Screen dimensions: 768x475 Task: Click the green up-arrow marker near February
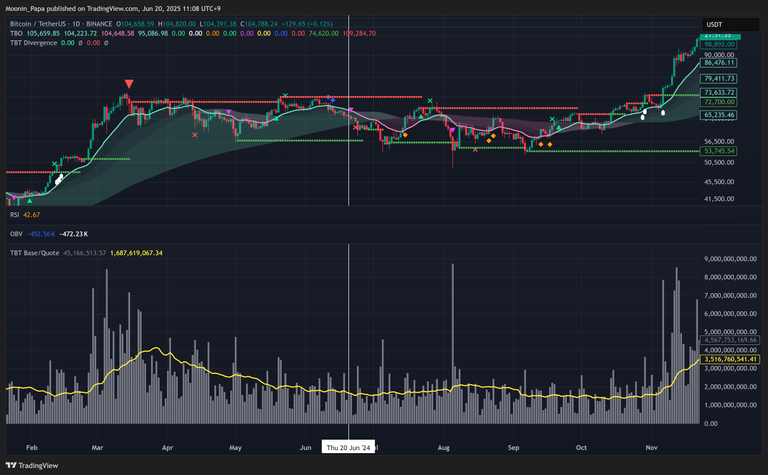coord(29,200)
